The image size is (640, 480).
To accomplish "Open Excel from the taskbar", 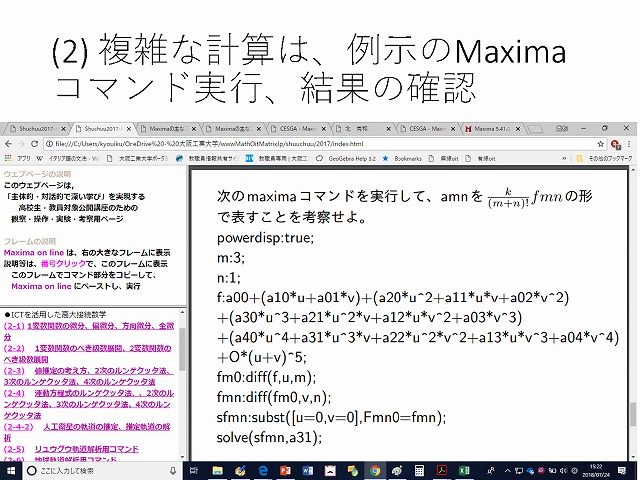I will 464,471.
